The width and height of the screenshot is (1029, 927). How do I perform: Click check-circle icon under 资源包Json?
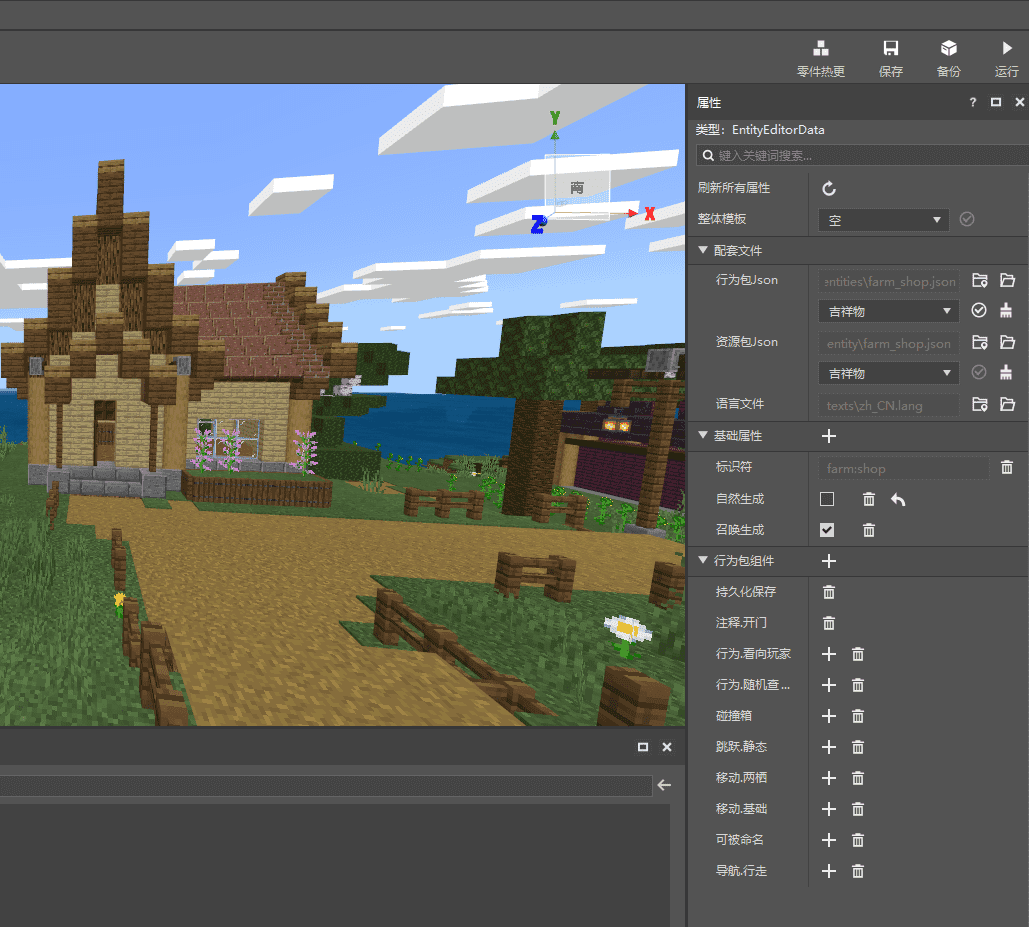(978, 373)
